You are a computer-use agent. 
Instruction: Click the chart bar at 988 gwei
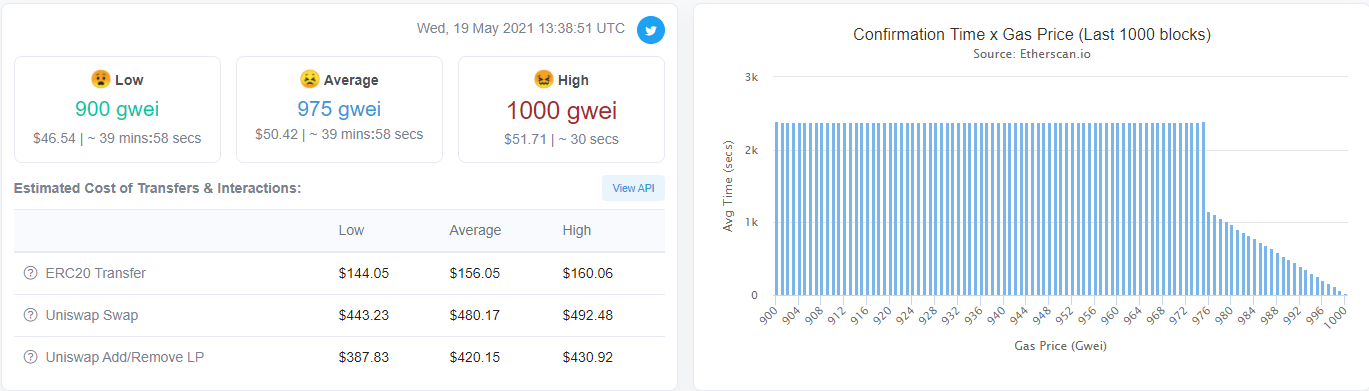pos(1278,274)
